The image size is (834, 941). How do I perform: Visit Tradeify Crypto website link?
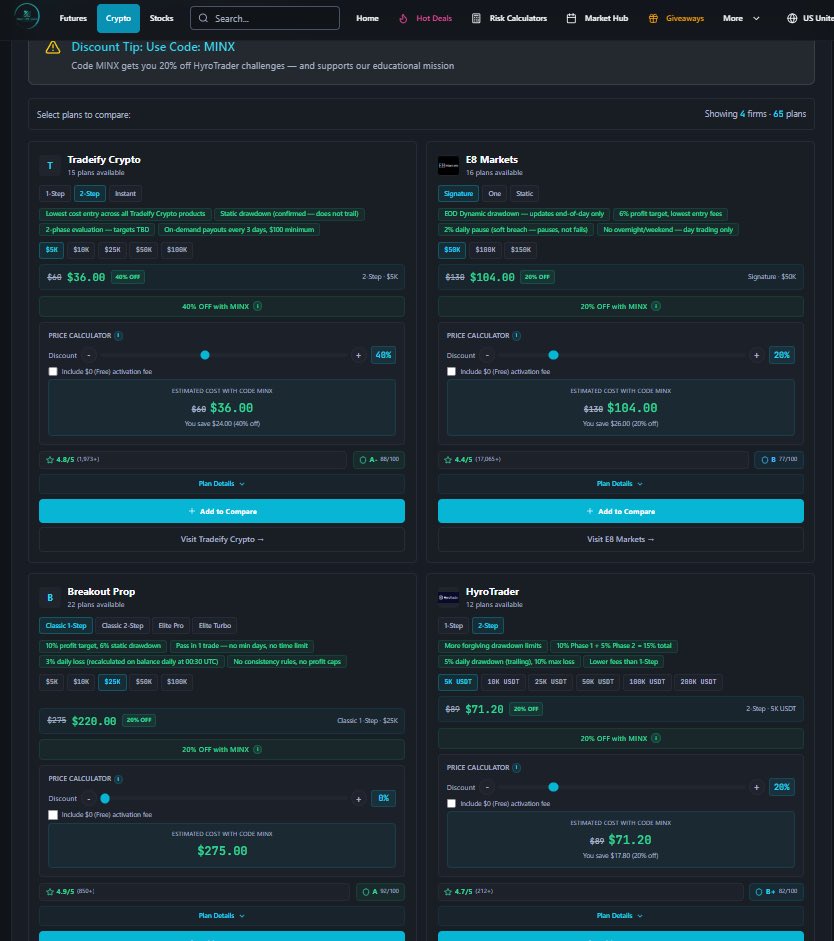(221, 540)
